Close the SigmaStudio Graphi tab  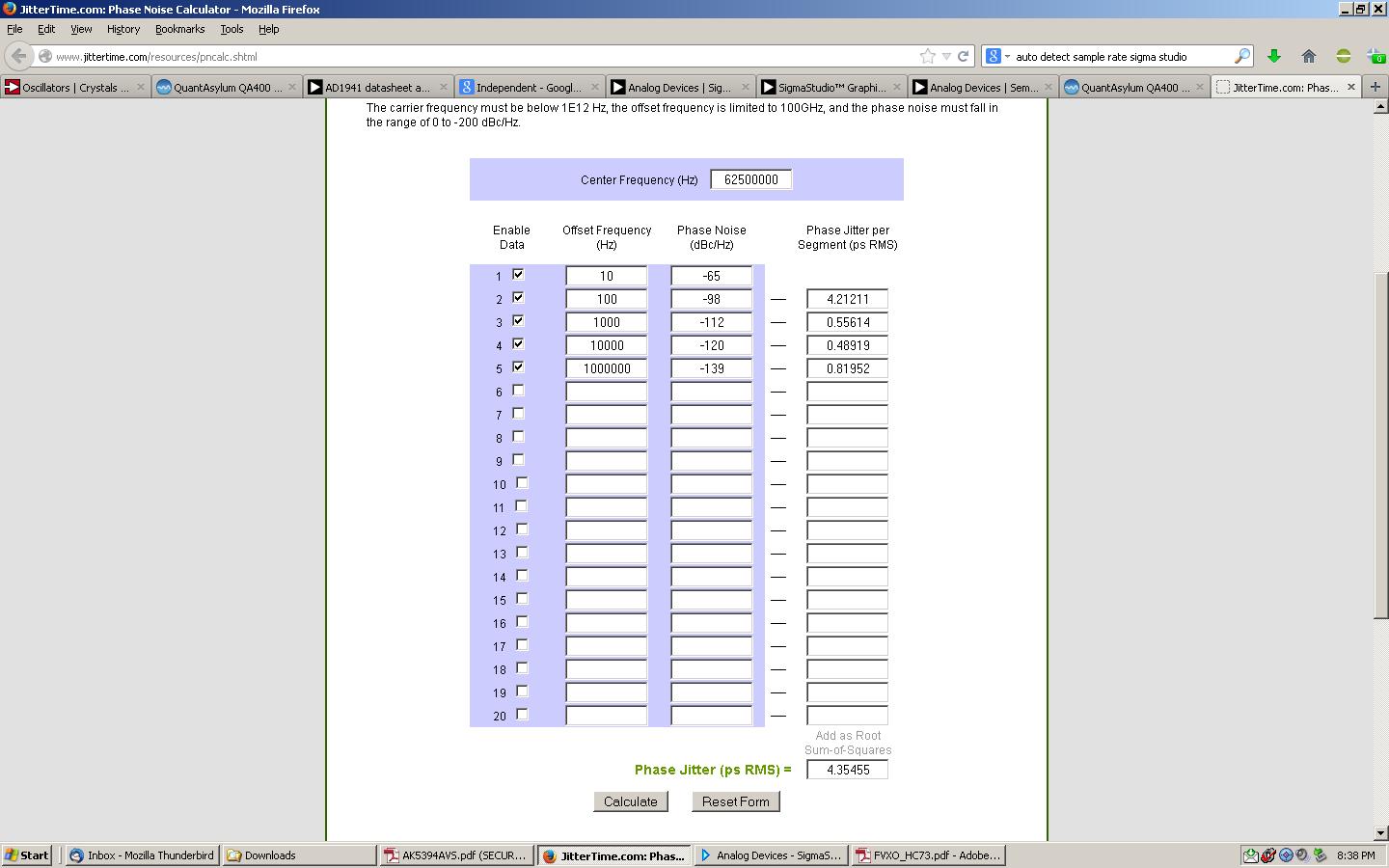click(x=897, y=87)
